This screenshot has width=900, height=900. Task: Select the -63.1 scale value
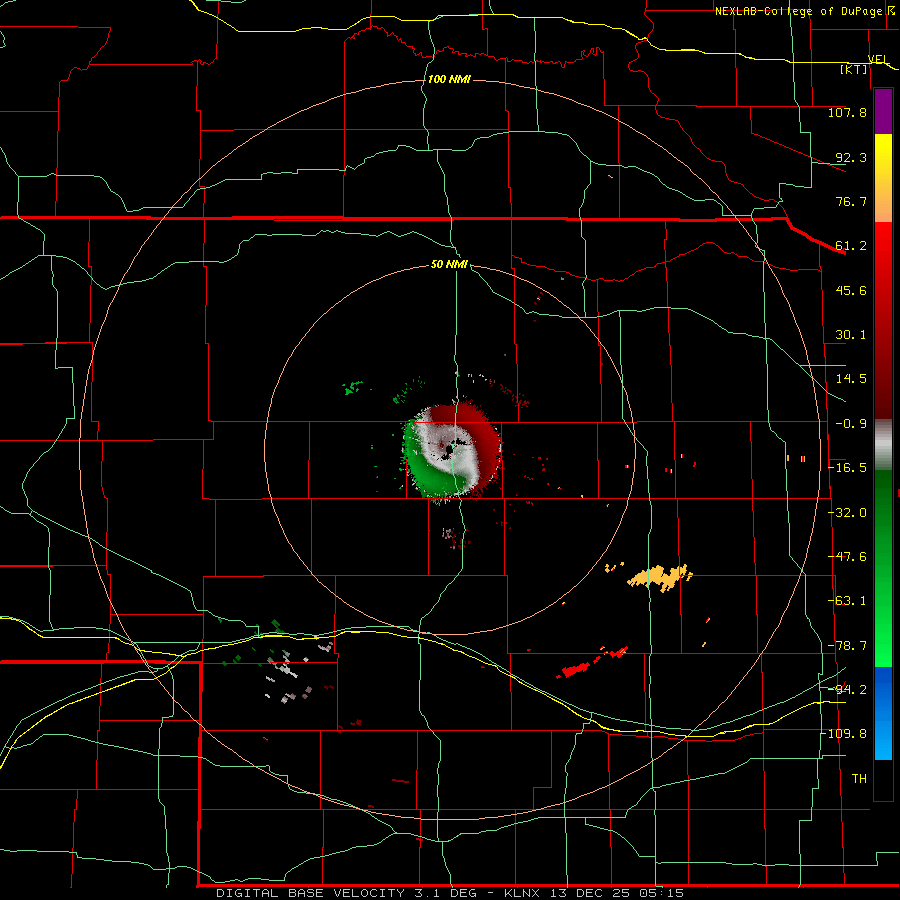pos(847,601)
